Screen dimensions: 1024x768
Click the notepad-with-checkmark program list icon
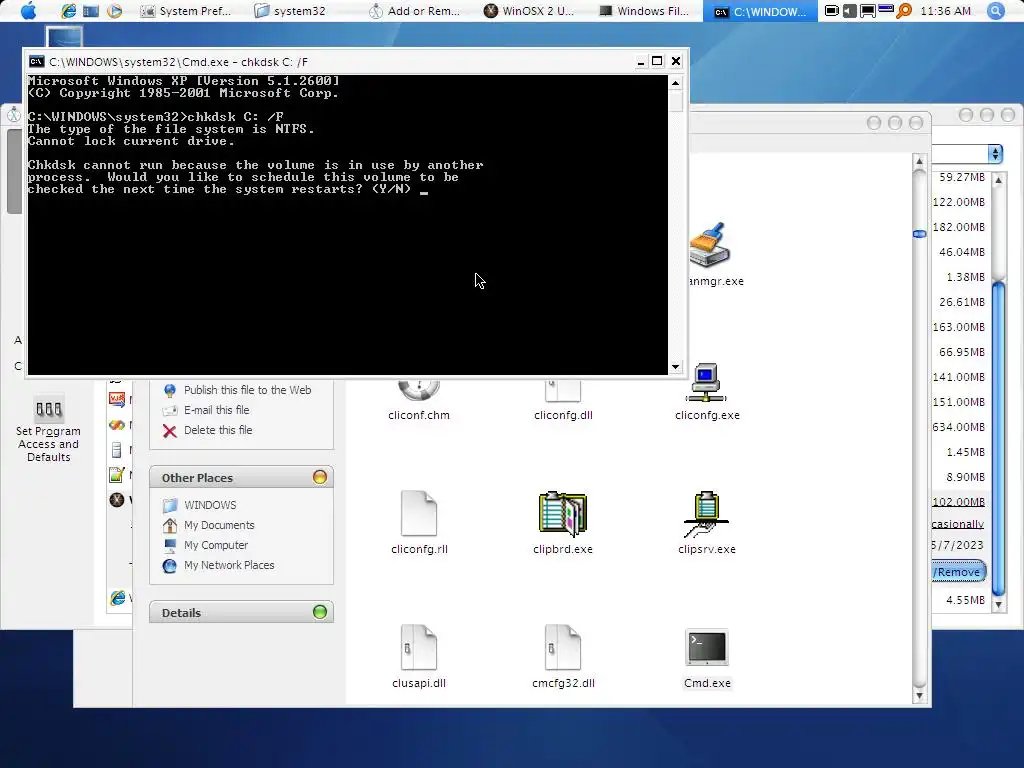[116, 475]
